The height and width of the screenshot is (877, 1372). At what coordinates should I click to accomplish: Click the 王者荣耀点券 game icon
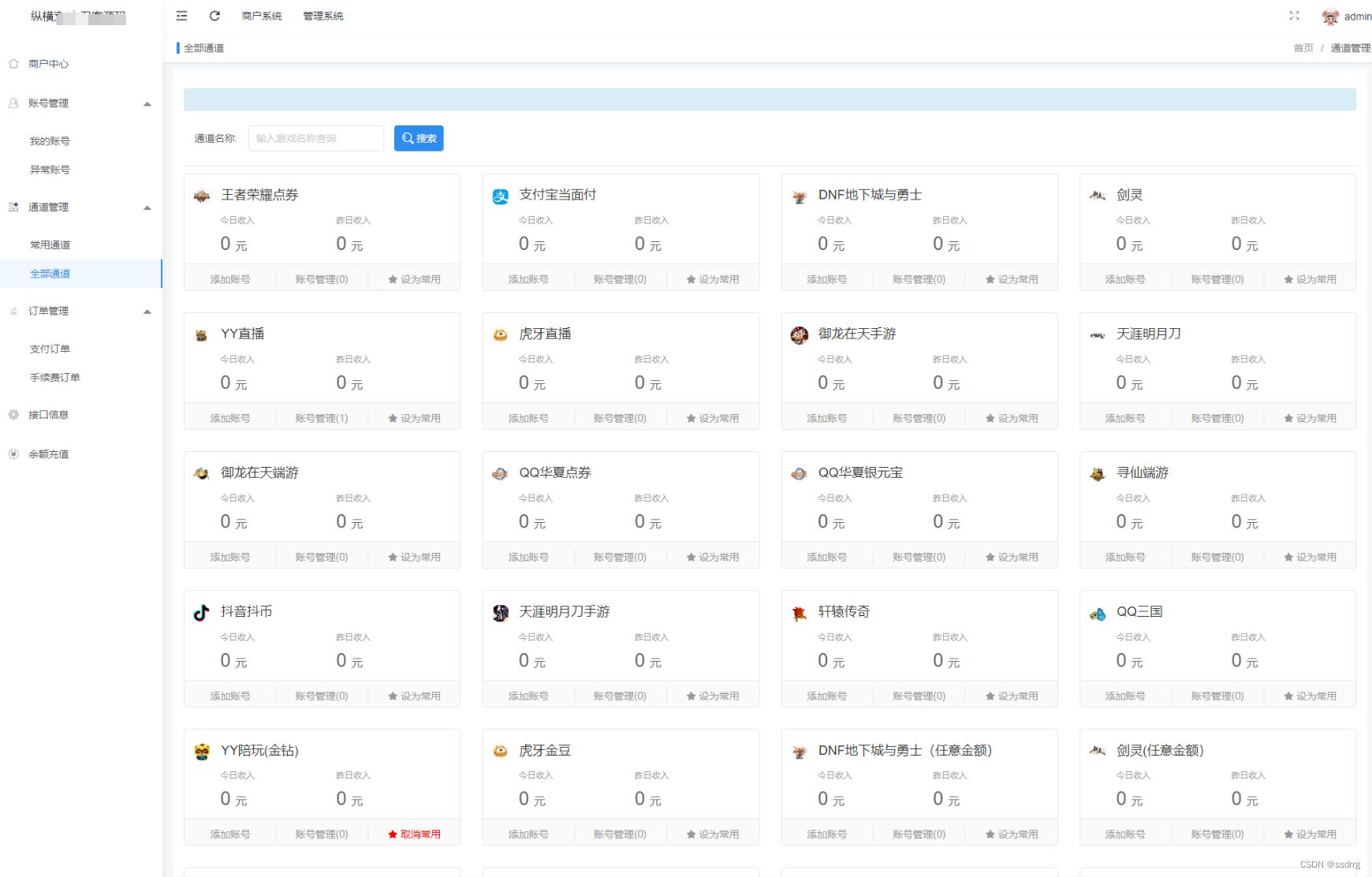pyautogui.click(x=200, y=195)
